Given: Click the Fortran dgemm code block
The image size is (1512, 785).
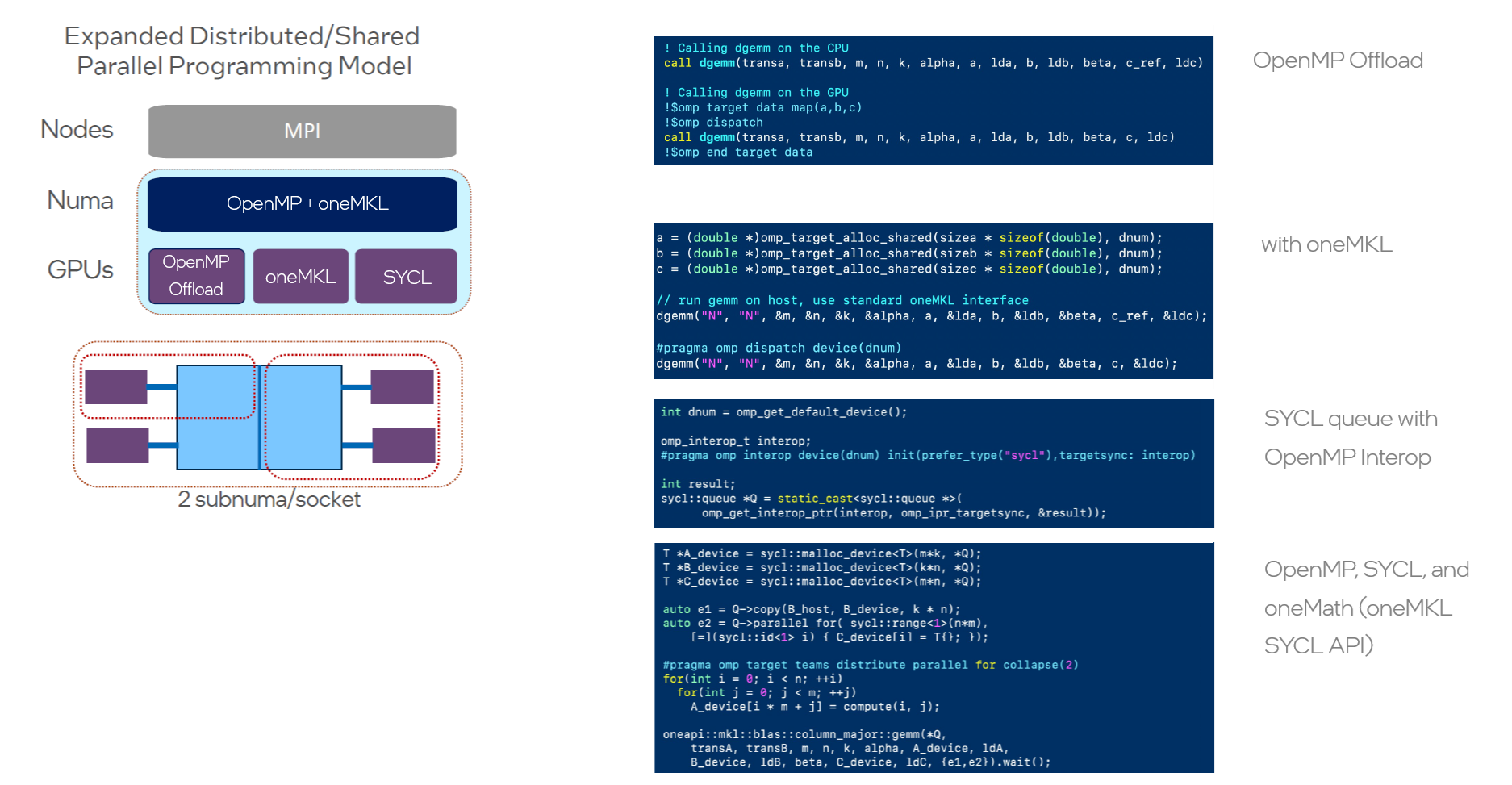Looking at the screenshot, I should click(x=933, y=100).
